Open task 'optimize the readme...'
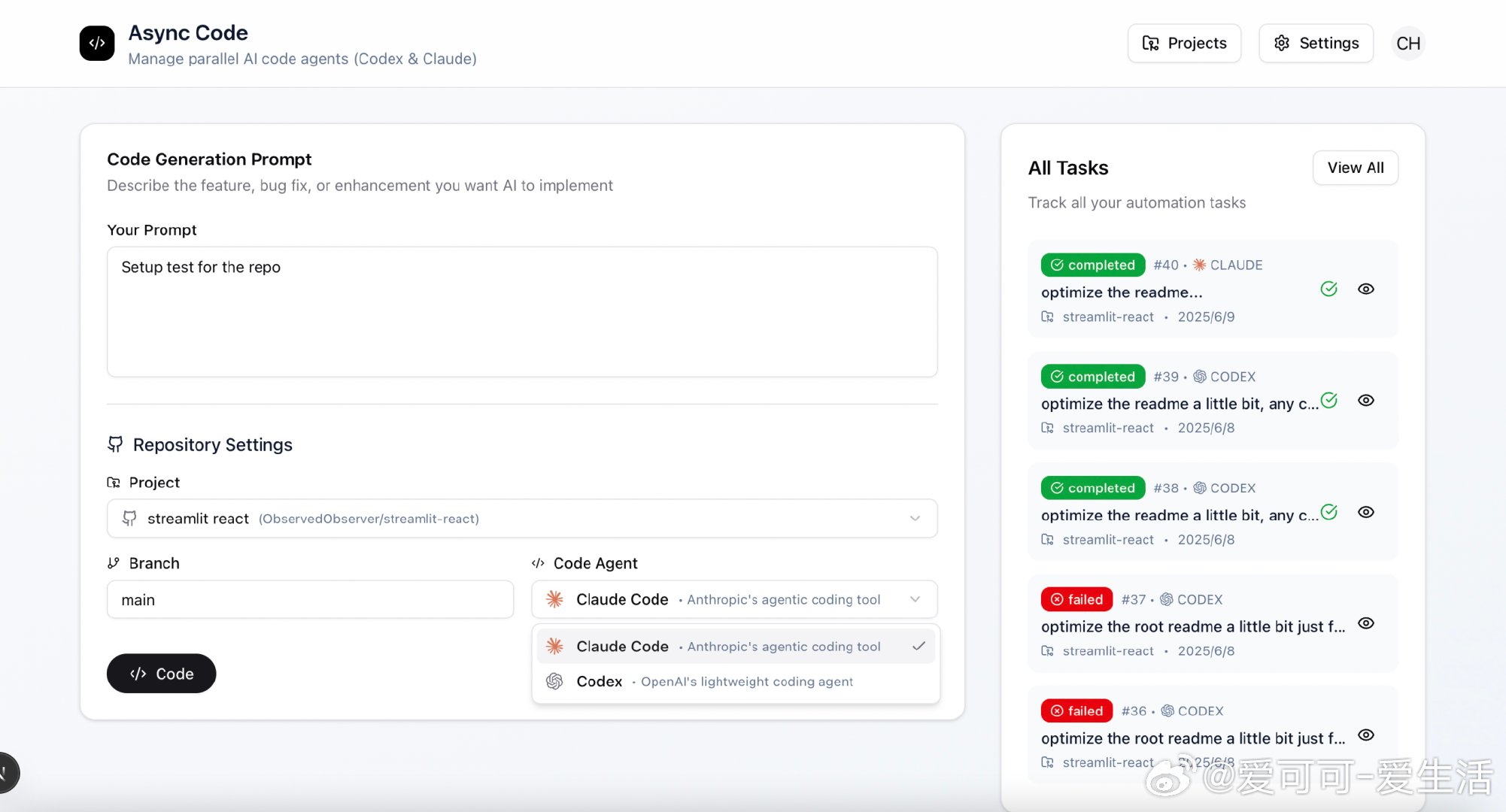Image resolution: width=1506 pixels, height=812 pixels. click(1122, 292)
